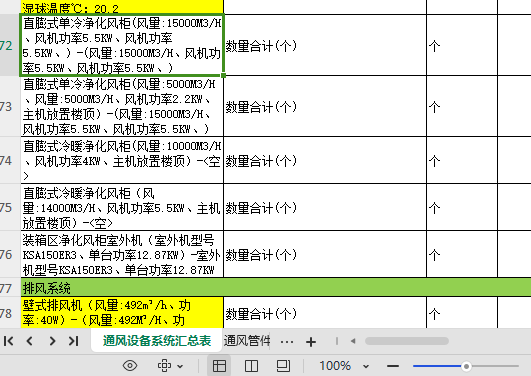Select yellow cell 壁式排风机 风量:492m³/h
This screenshot has width=531, height=376.
[x=122, y=313]
